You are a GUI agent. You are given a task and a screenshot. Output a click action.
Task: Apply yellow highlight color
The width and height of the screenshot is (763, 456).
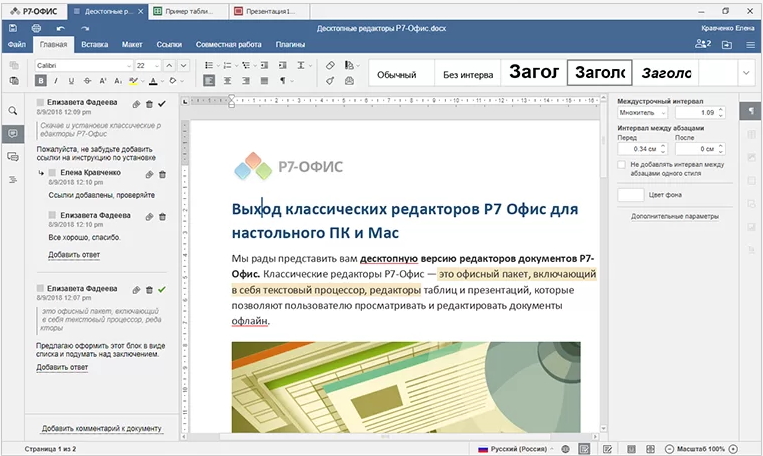point(133,81)
